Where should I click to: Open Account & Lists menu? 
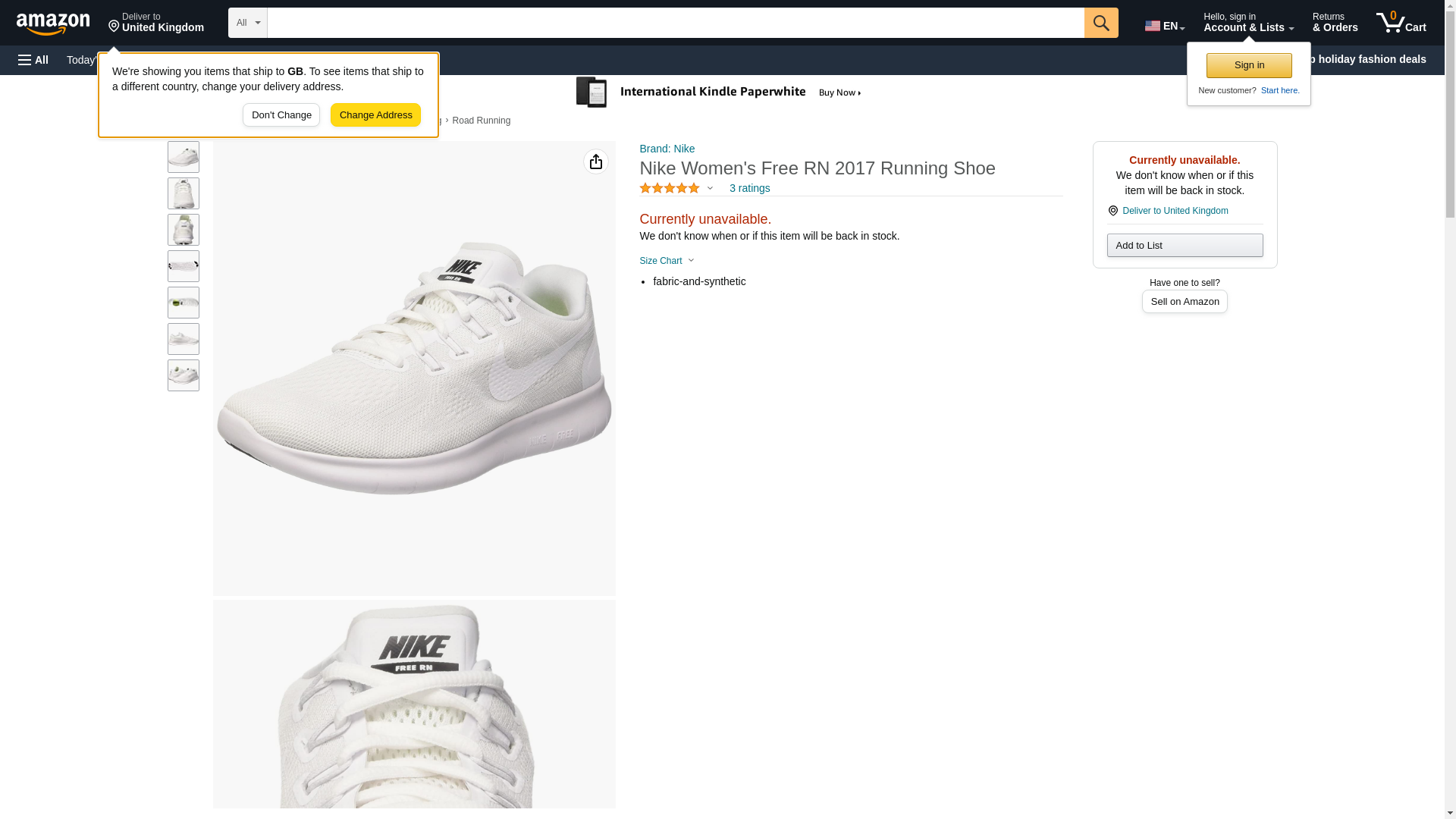[1247, 23]
